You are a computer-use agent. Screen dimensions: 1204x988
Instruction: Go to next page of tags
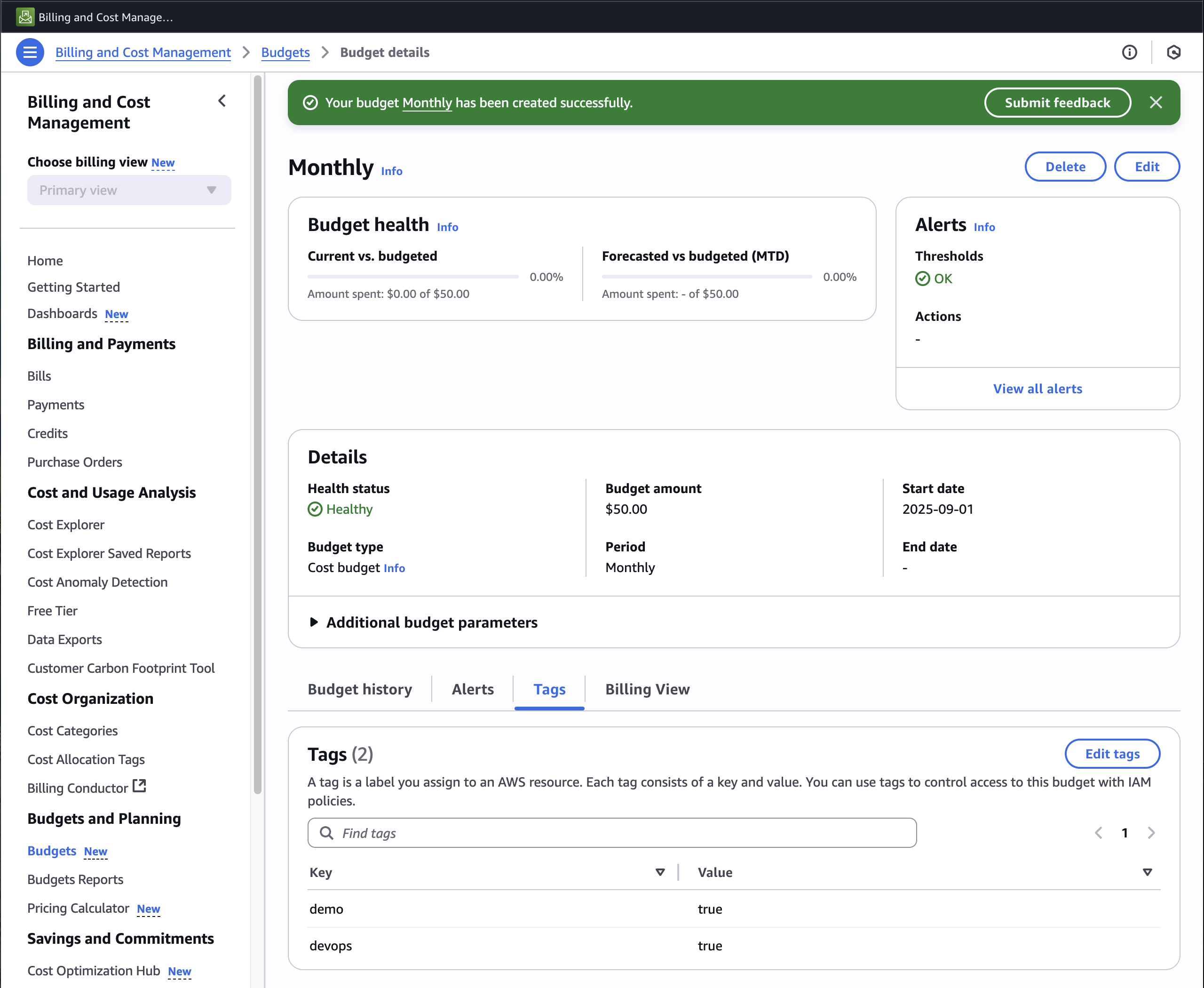coord(1151,833)
